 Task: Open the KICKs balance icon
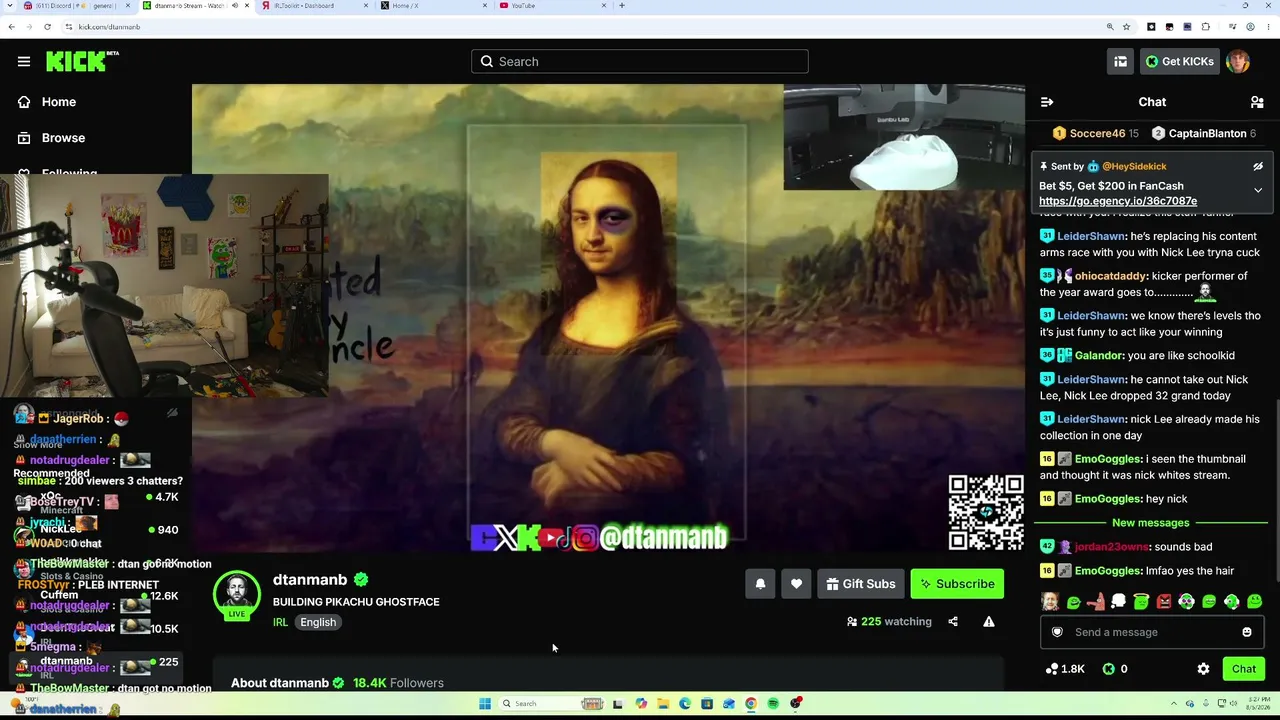(x=1108, y=669)
